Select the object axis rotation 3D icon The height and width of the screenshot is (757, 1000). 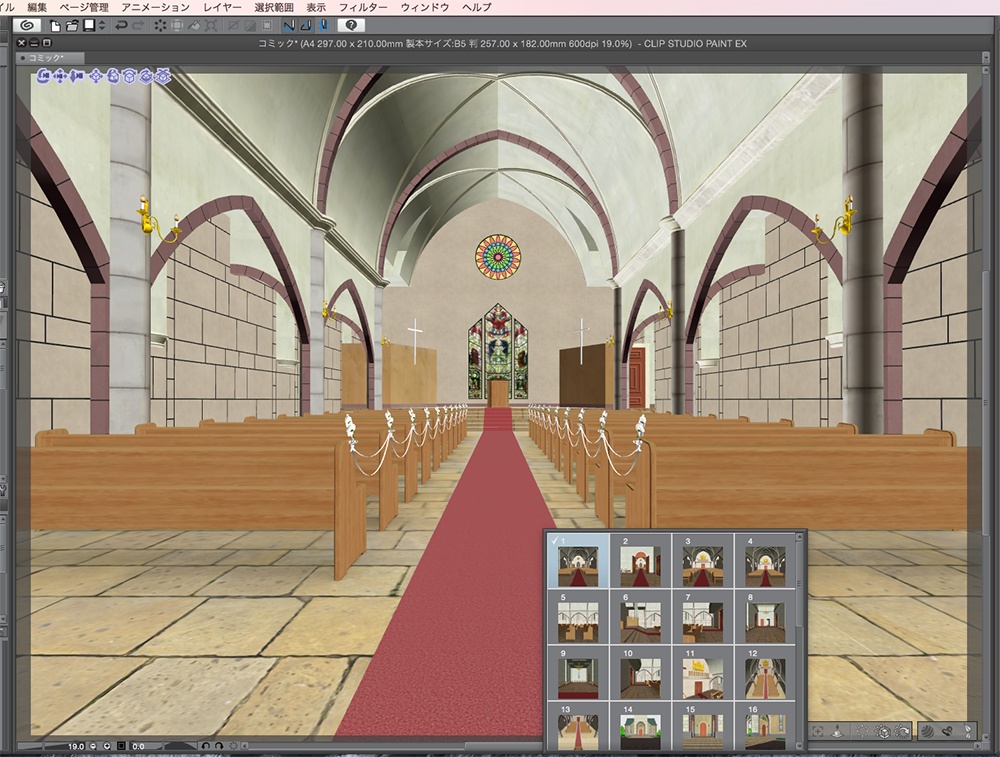[129, 76]
